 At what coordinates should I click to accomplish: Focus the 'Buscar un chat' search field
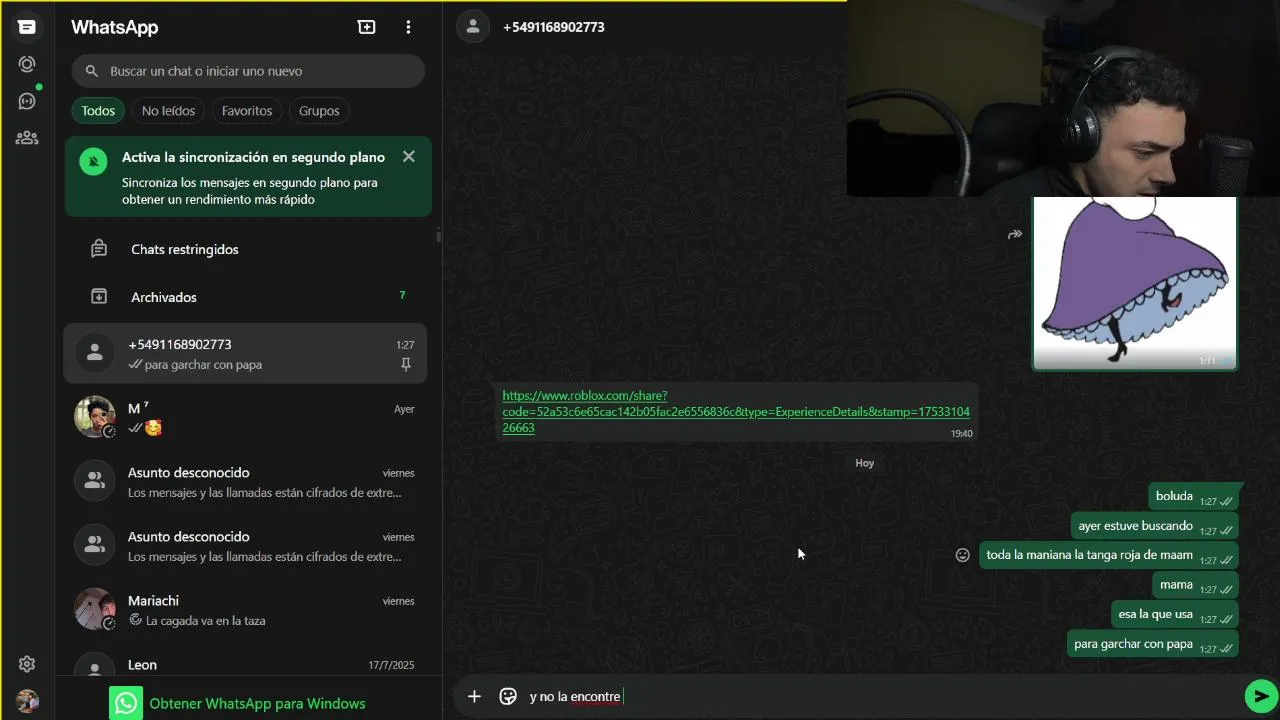[248, 71]
